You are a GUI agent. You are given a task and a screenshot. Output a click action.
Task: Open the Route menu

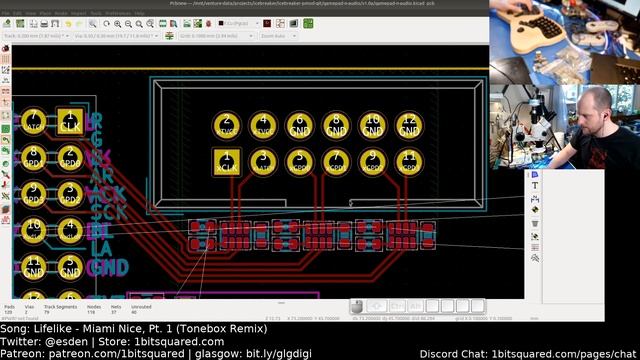coord(61,13)
